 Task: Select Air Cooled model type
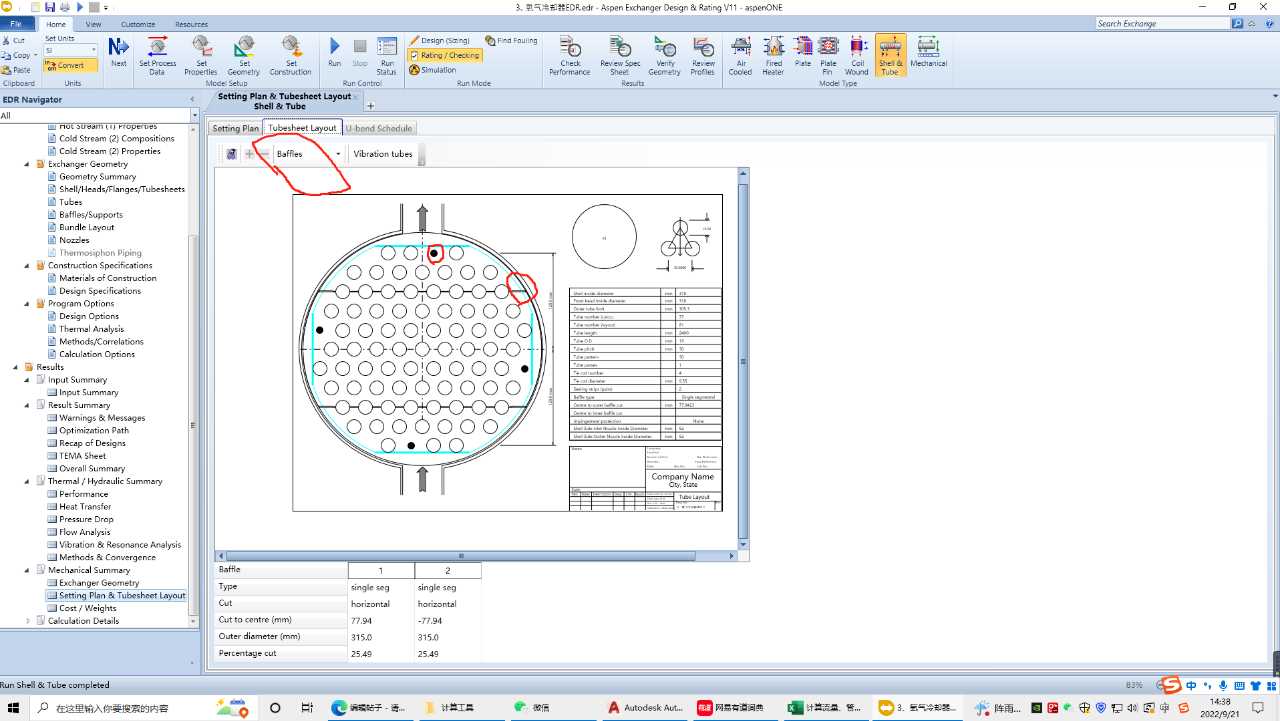[740, 56]
